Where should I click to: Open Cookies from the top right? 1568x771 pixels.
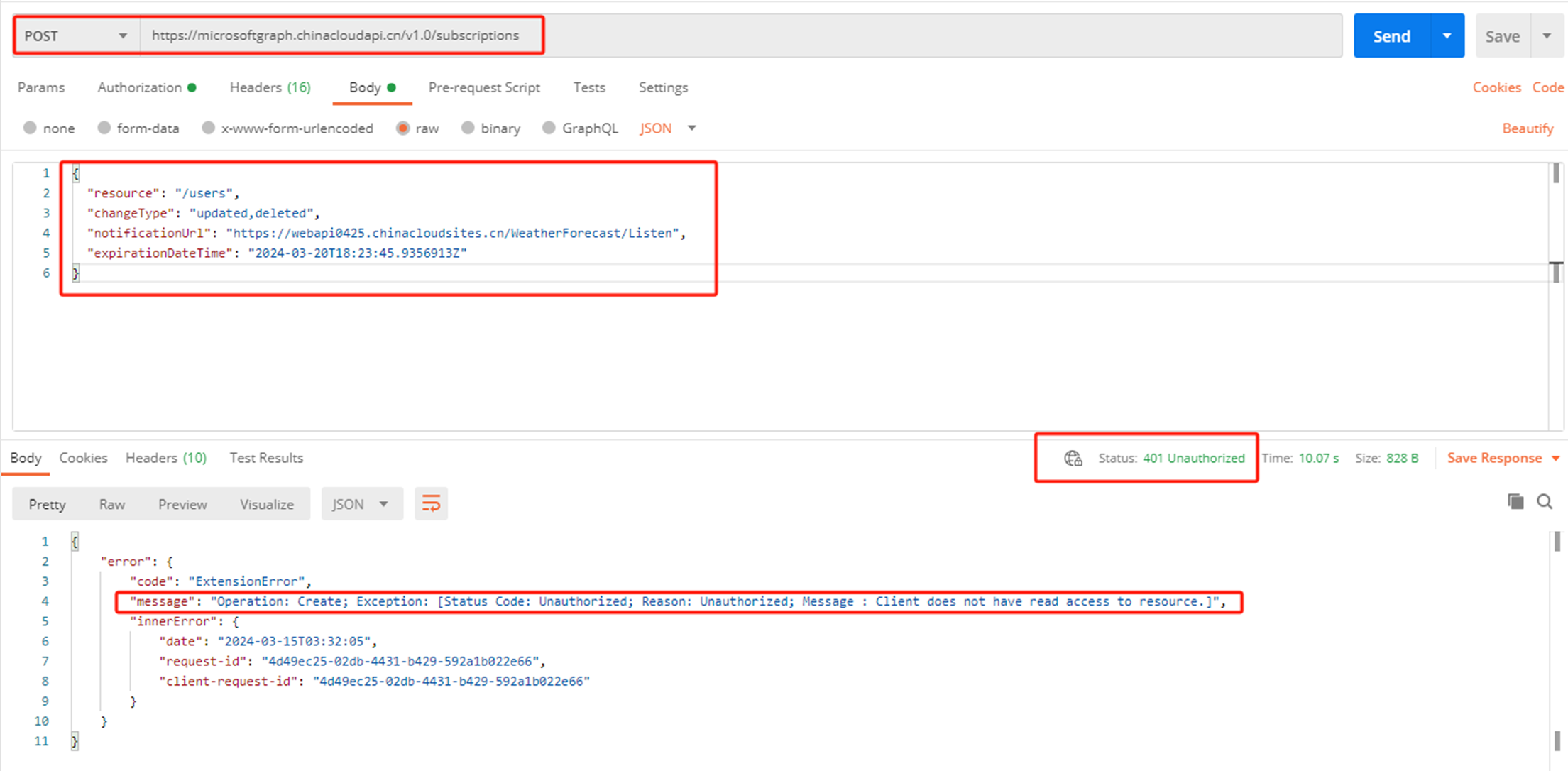(1496, 87)
